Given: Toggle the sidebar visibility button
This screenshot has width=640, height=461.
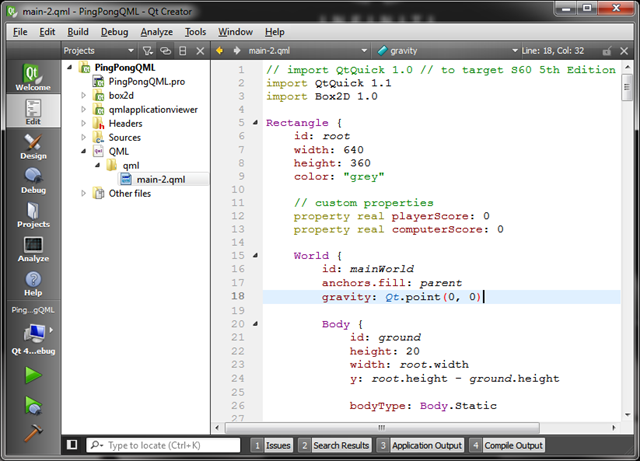Looking at the screenshot, I should [x=72, y=445].
